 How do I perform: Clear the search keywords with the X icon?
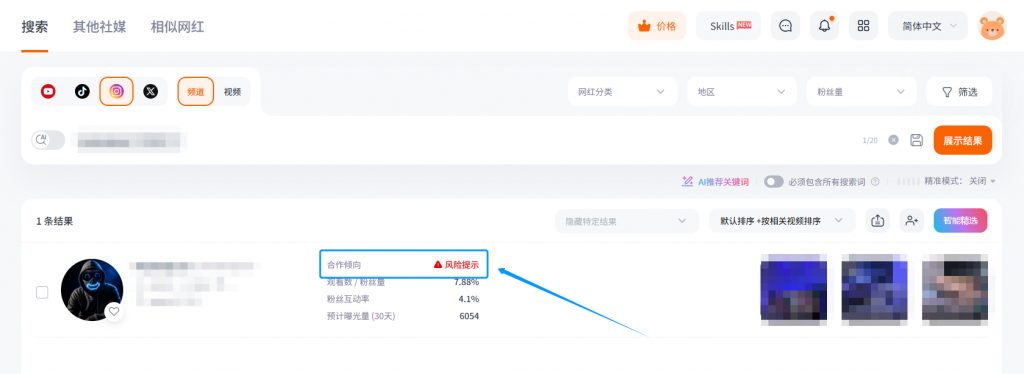coord(893,140)
